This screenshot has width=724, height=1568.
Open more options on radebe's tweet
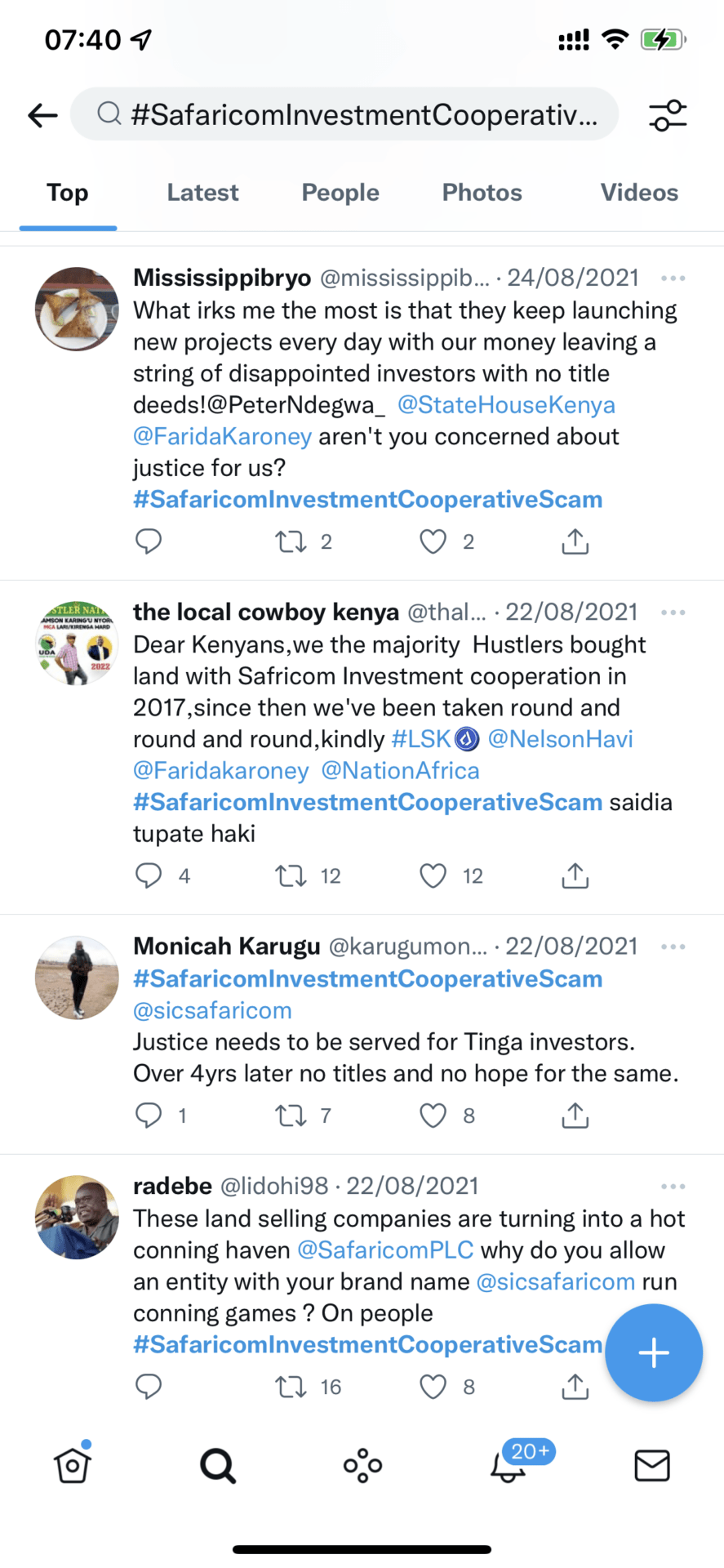[x=673, y=1187]
